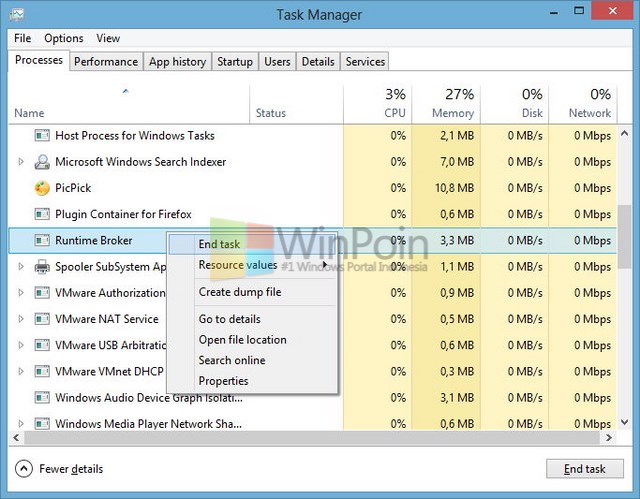Image resolution: width=640 pixels, height=499 pixels.
Task: Select Open file location menu entry
Action: [253, 339]
